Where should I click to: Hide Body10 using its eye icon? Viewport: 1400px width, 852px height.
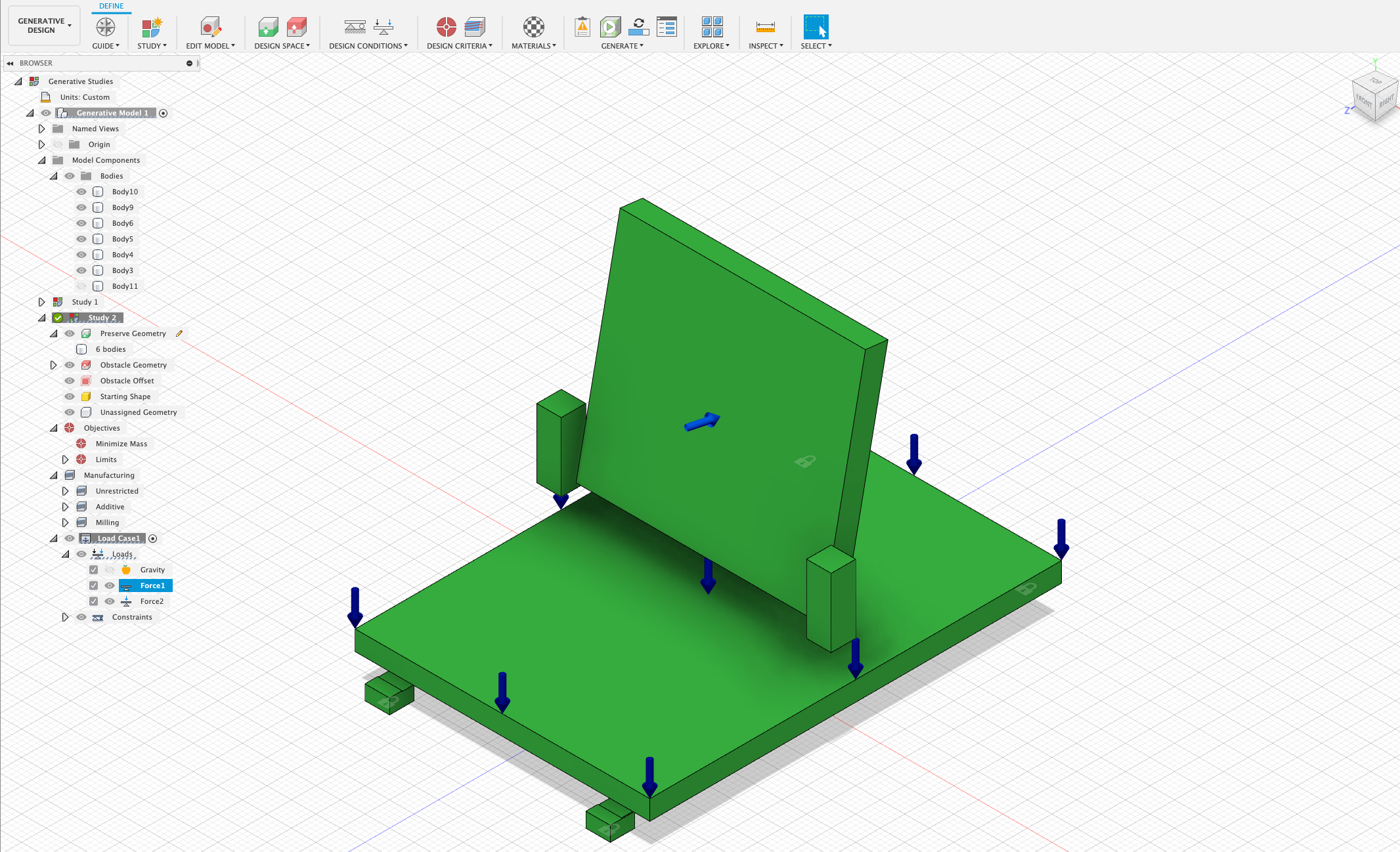tap(81, 192)
